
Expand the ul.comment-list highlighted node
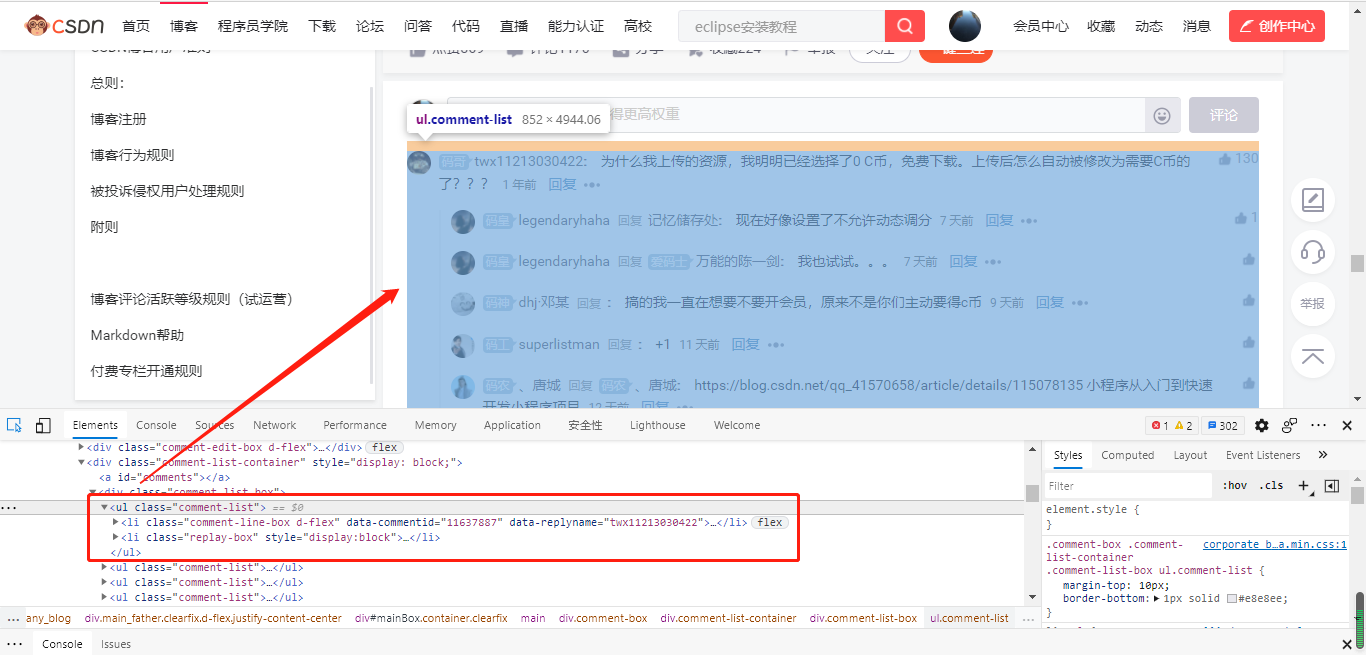[104, 508]
